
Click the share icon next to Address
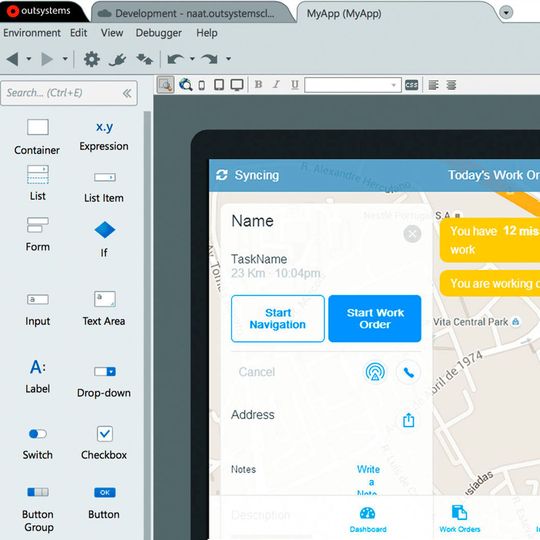pyautogui.click(x=409, y=420)
